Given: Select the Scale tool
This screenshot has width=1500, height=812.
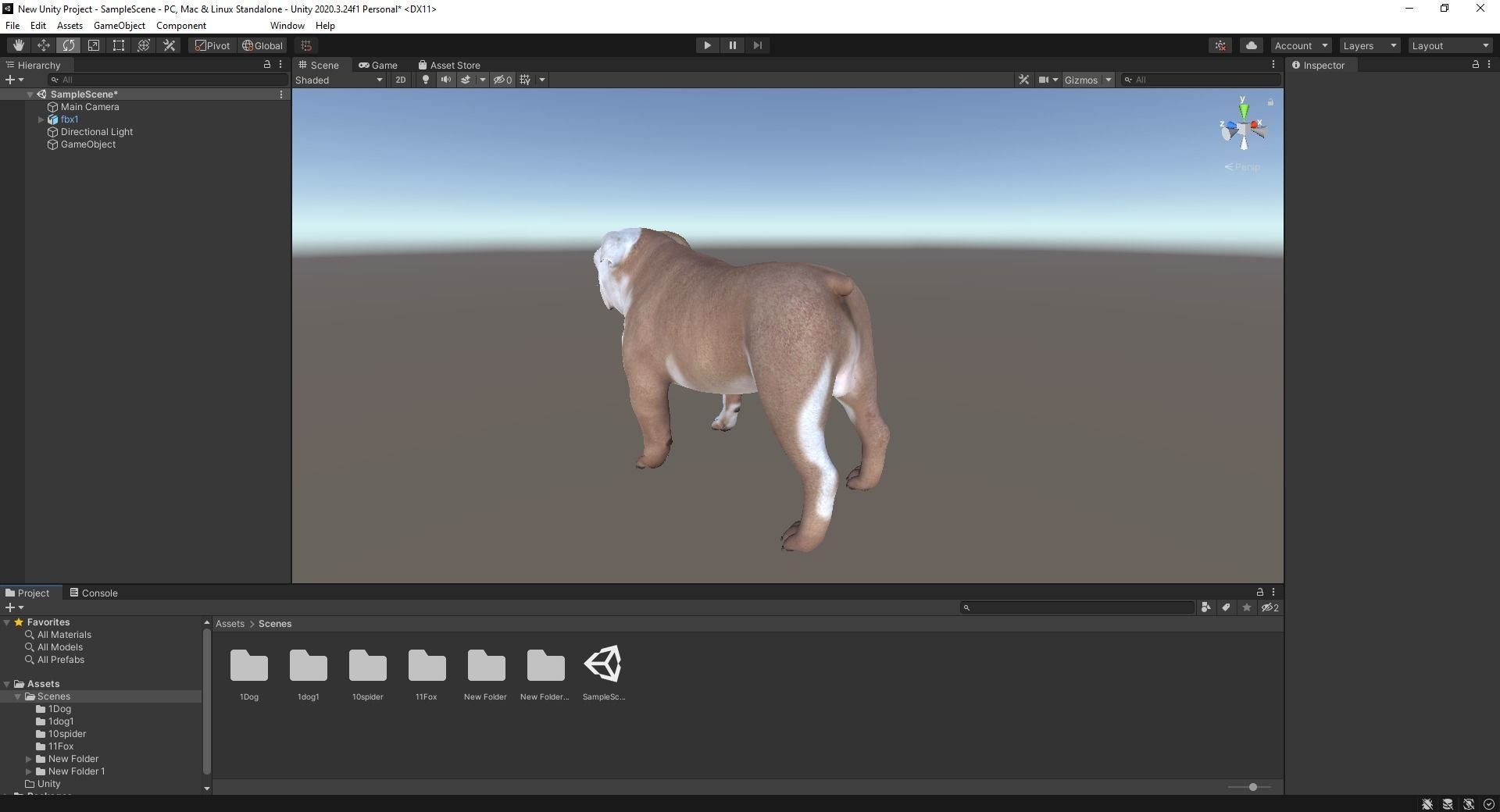Looking at the screenshot, I should (x=94, y=45).
